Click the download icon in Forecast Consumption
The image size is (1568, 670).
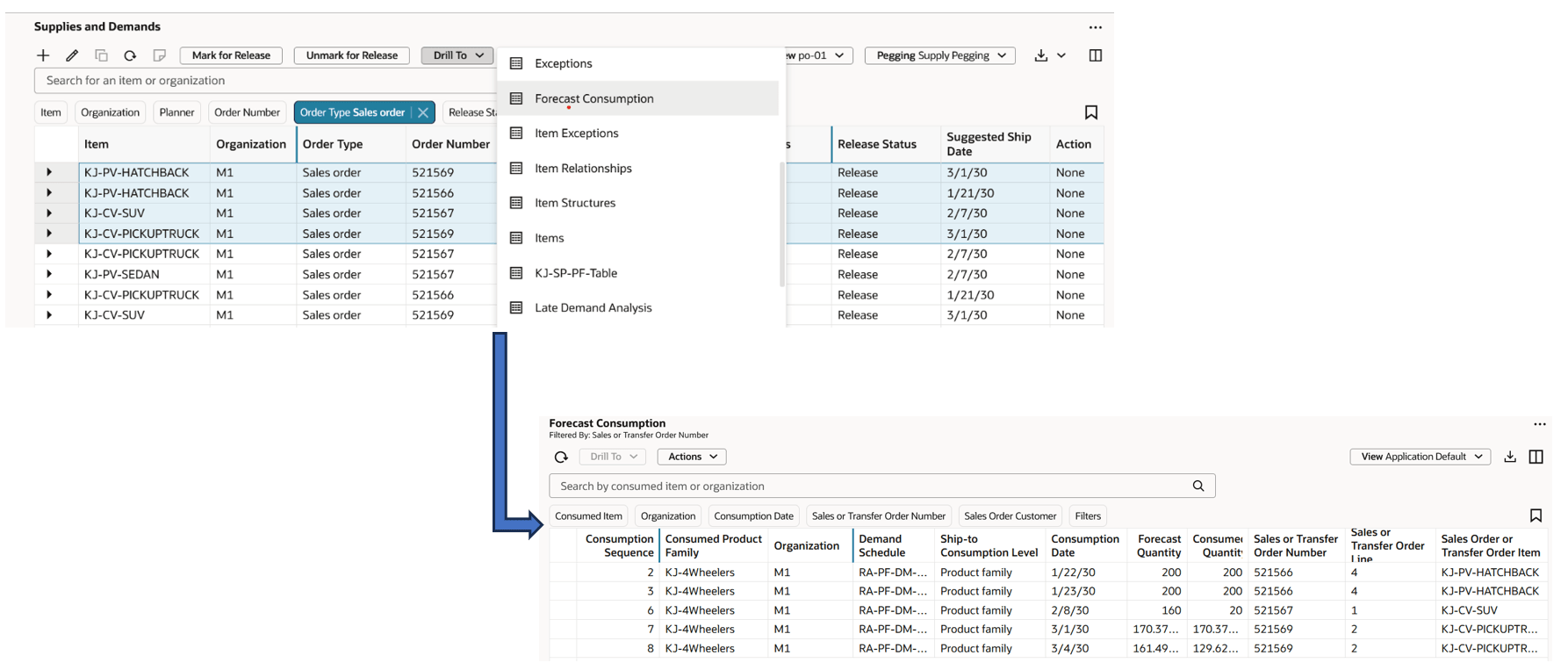[1509, 457]
